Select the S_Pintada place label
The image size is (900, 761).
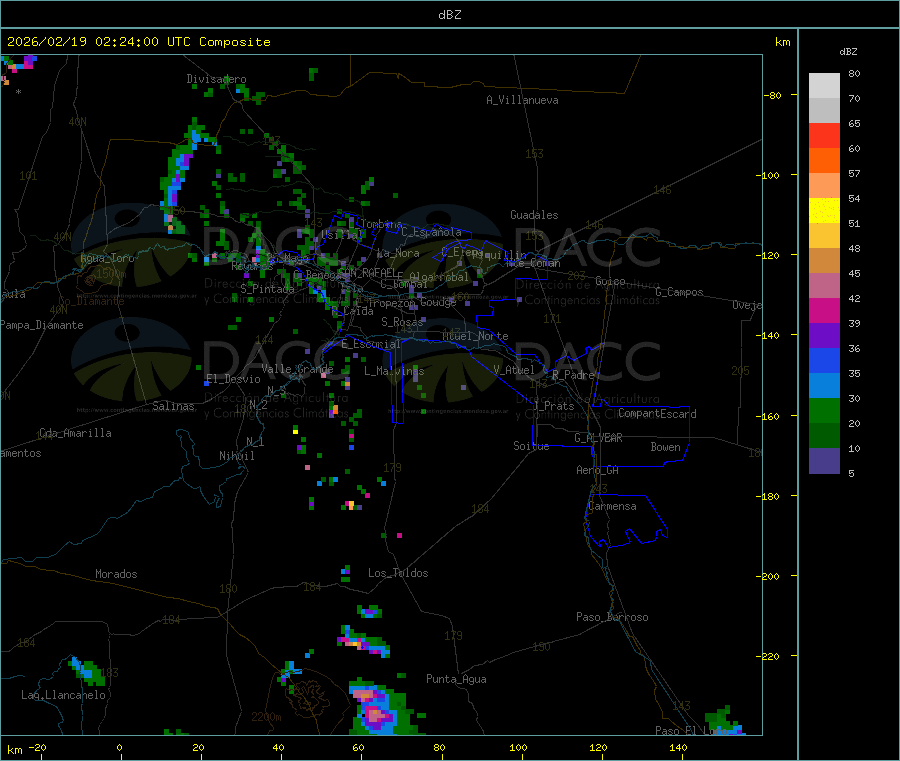pyautogui.click(x=267, y=289)
